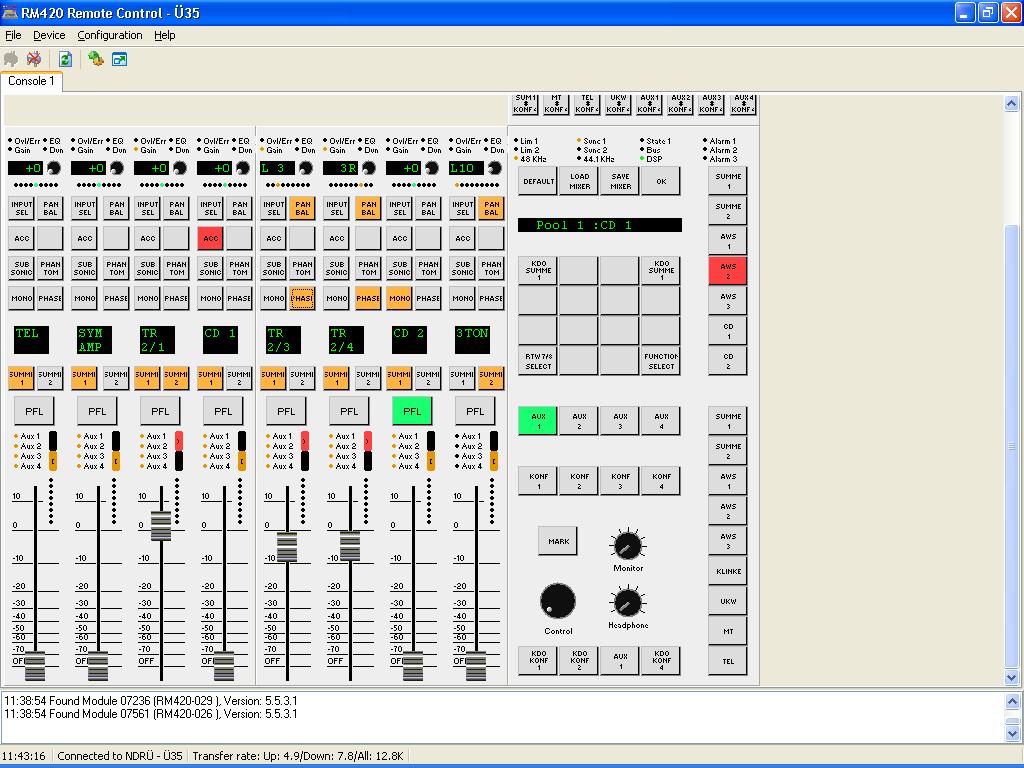This screenshot has width=1024, height=768.
Task: Toggle MONO on the CD 2 channel
Action: (x=400, y=298)
